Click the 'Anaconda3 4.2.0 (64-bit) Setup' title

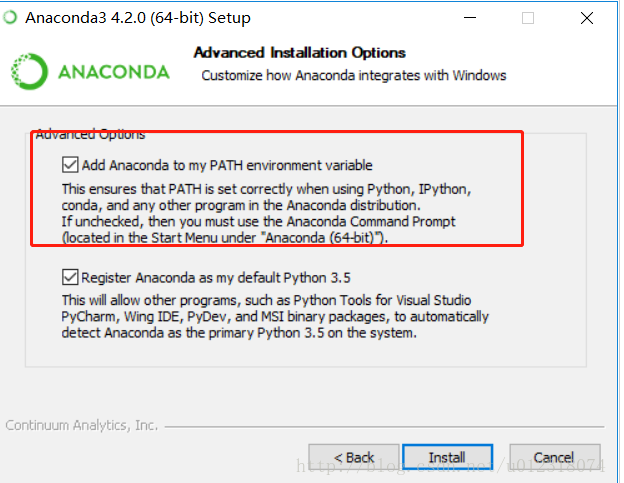[138, 18]
